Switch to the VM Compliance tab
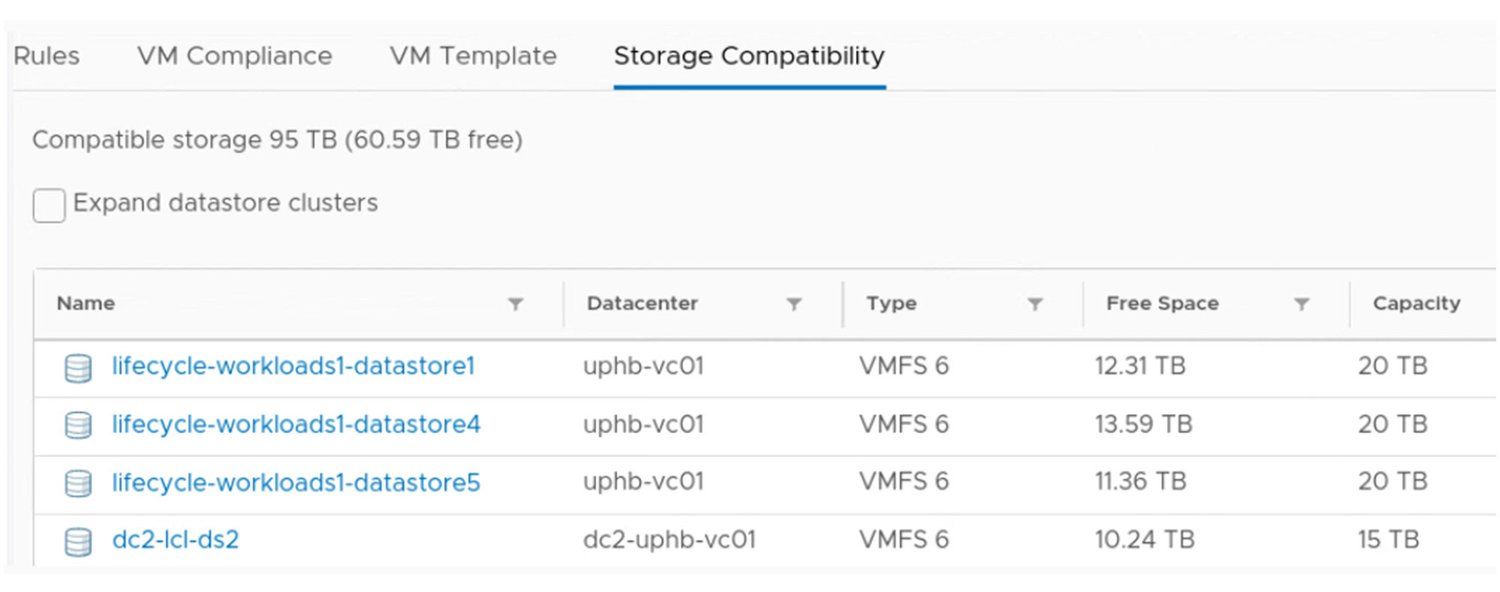Screen dimensions: 1500x592 [235, 56]
